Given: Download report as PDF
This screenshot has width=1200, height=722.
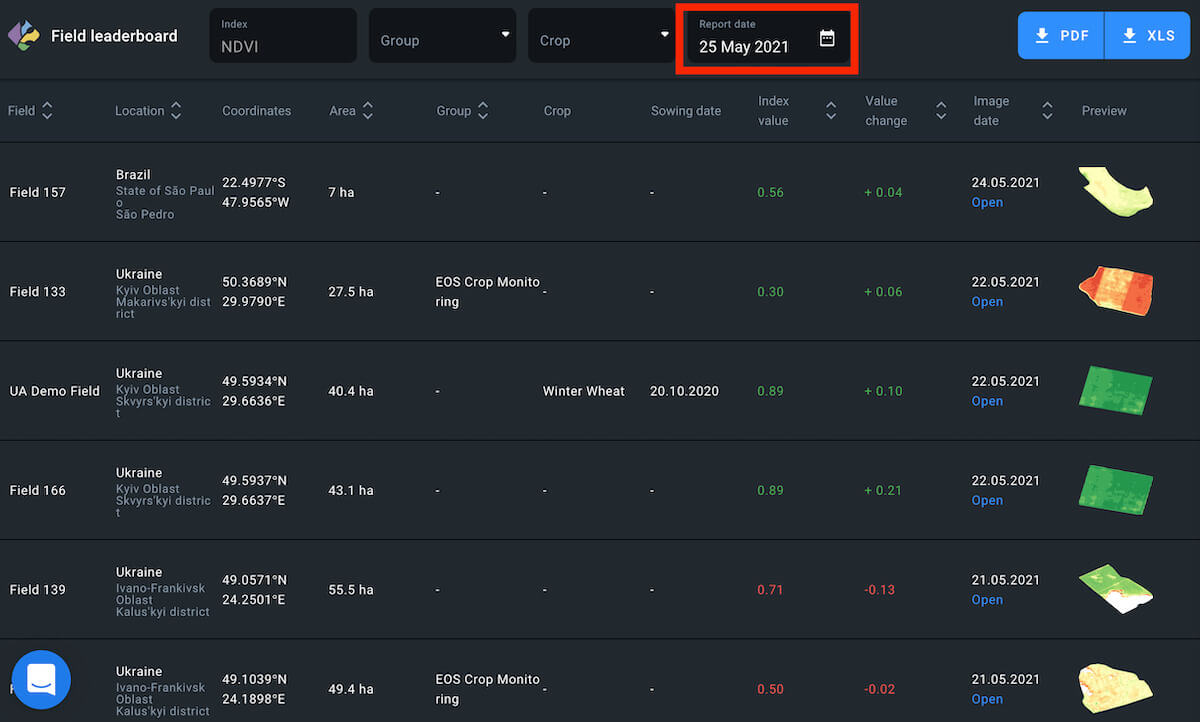Looking at the screenshot, I should point(1061,36).
